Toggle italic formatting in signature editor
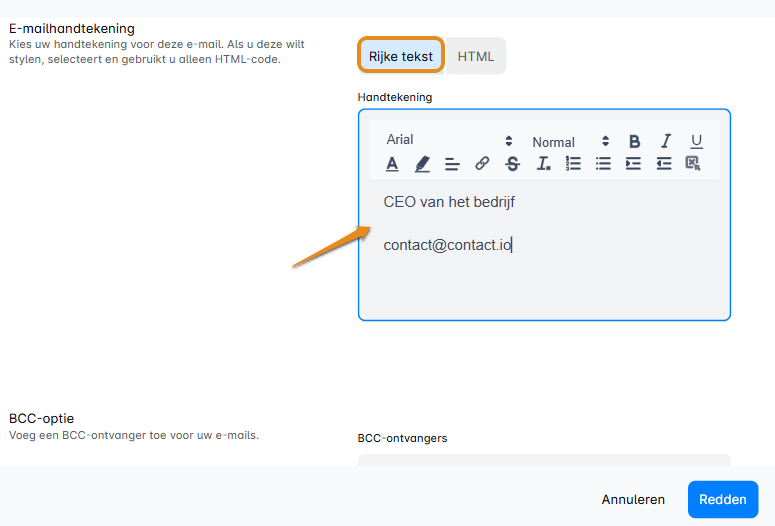Screen dimensions: 775x526 pyautogui.click(x=665, y=141)
